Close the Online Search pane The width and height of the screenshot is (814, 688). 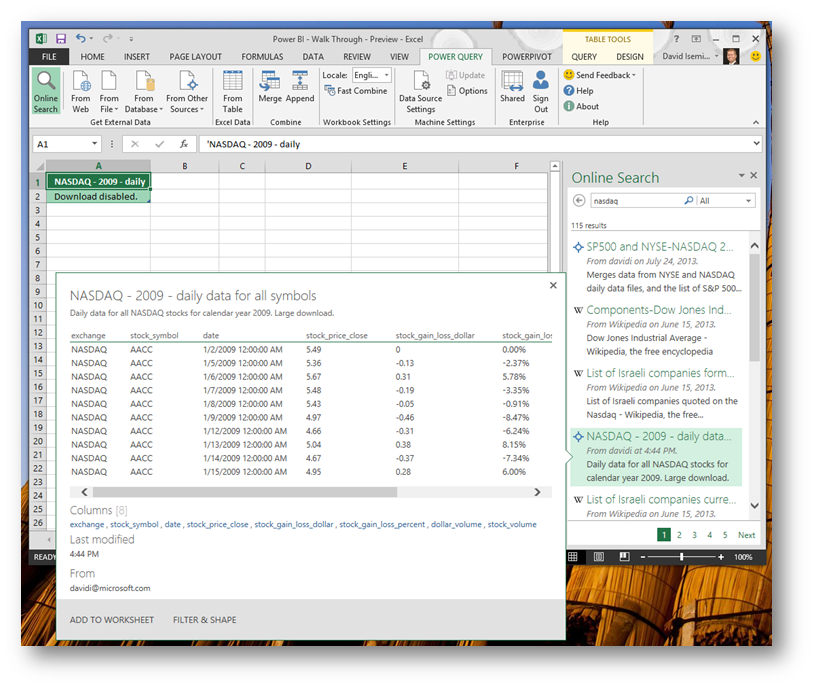click(x=754, y=176)
